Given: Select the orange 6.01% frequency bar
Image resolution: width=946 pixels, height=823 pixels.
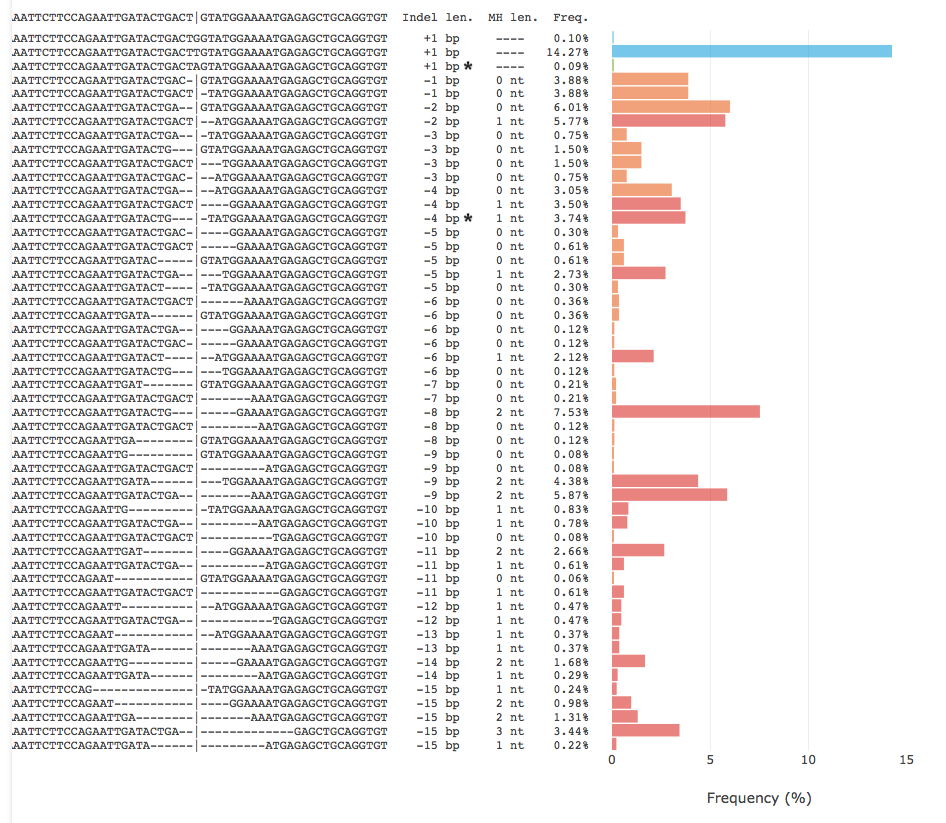Looking at the screenshot, I should point(670,107).
